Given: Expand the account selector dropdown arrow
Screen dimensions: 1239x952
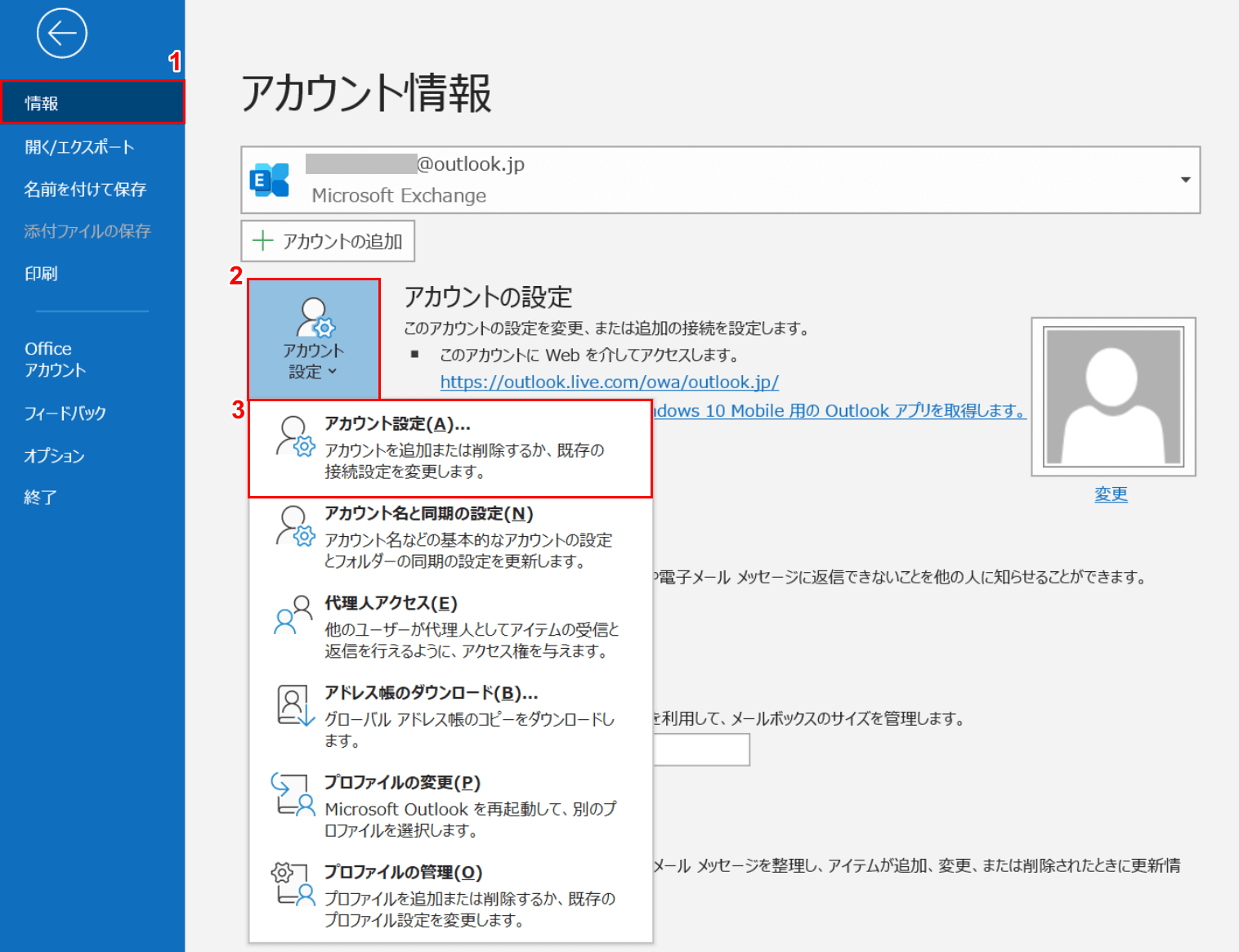Looking at the screenshot, I should coord(1184,180).
